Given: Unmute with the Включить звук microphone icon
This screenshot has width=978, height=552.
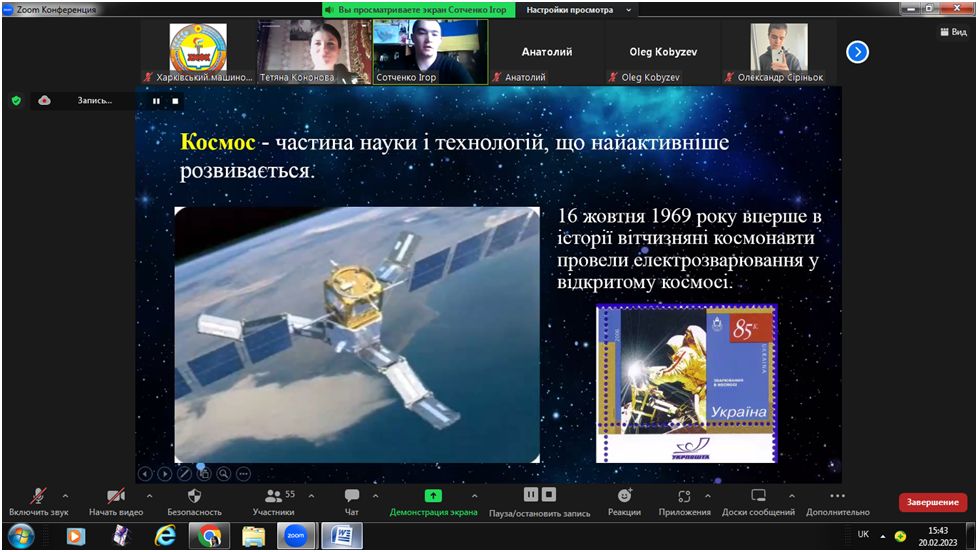Looking at the screenshot, I should [x=38, y=496].
